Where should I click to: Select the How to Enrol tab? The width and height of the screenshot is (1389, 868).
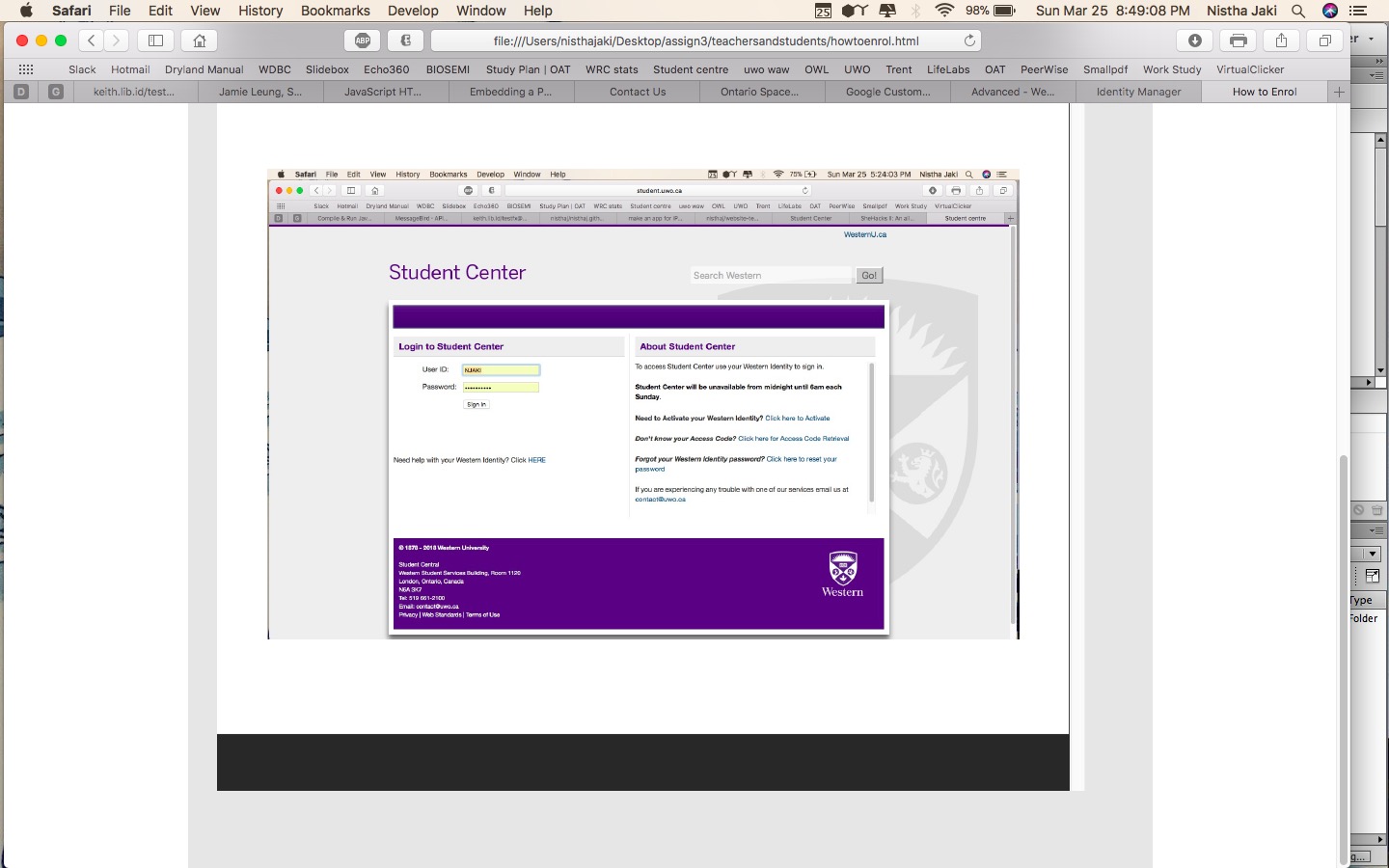coord(1265,92)
